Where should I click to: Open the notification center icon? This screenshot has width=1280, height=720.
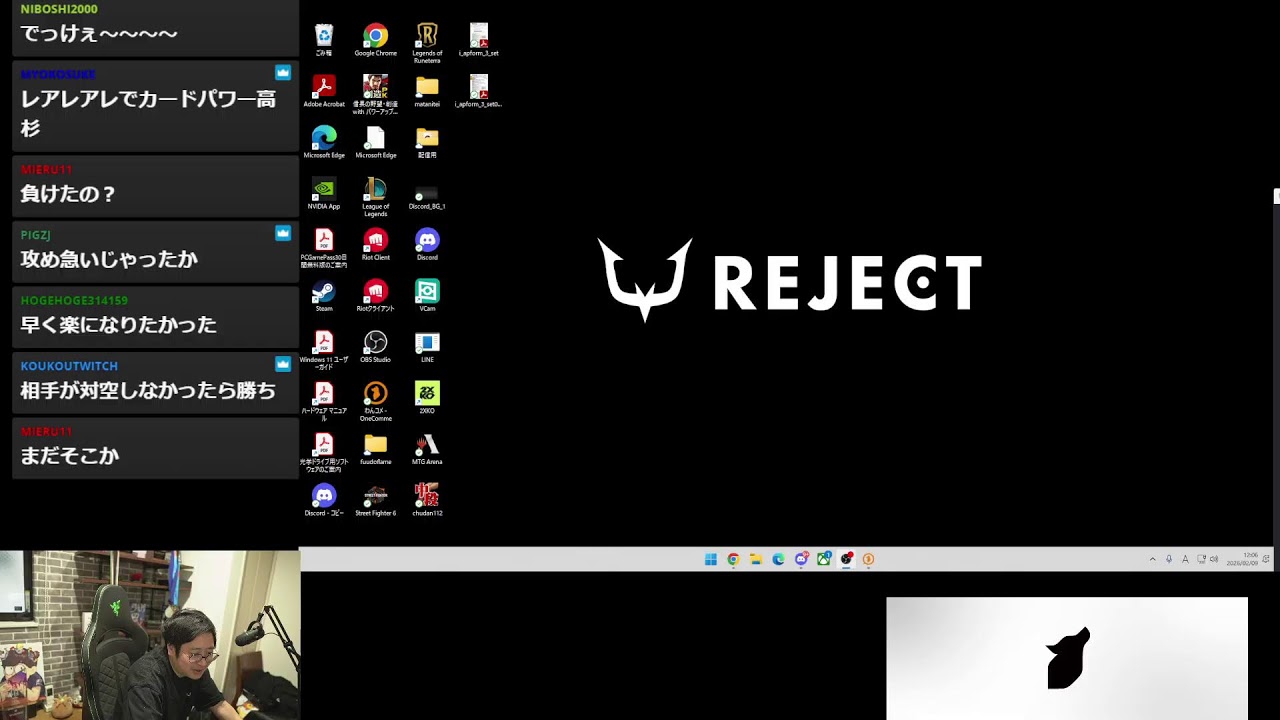(x=1266, y=559)
